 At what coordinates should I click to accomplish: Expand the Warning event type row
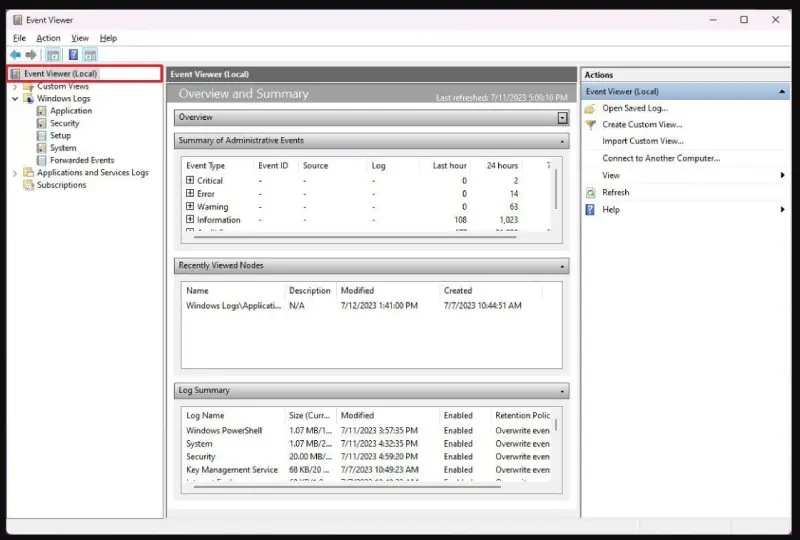point(190,206)
